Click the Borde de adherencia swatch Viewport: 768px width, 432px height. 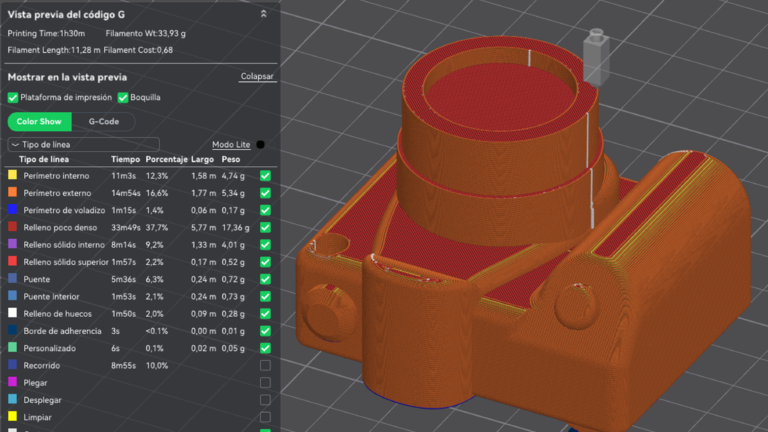coord(13,330)
